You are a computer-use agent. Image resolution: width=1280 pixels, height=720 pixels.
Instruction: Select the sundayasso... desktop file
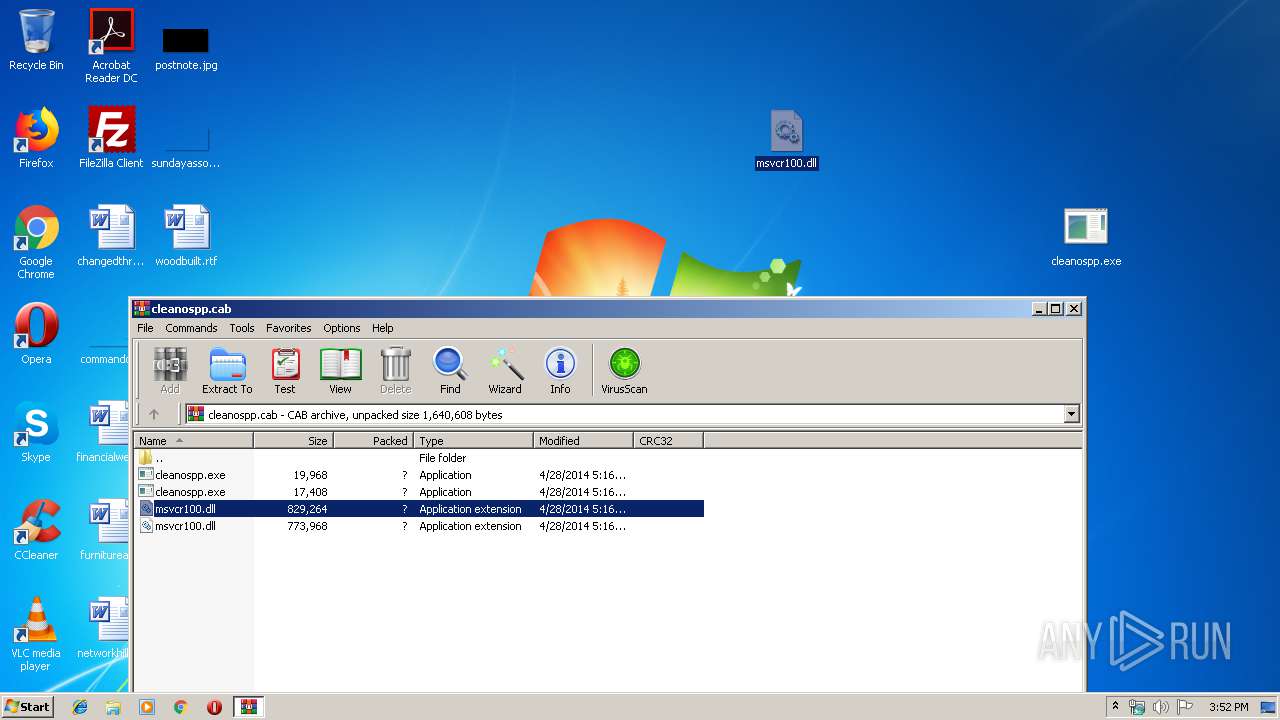(186, 148)
